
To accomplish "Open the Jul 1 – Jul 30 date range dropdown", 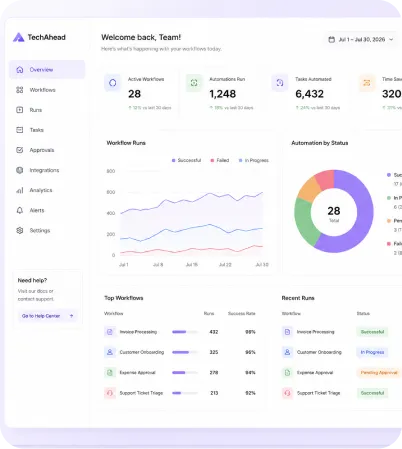I will [x=361, y=39].
